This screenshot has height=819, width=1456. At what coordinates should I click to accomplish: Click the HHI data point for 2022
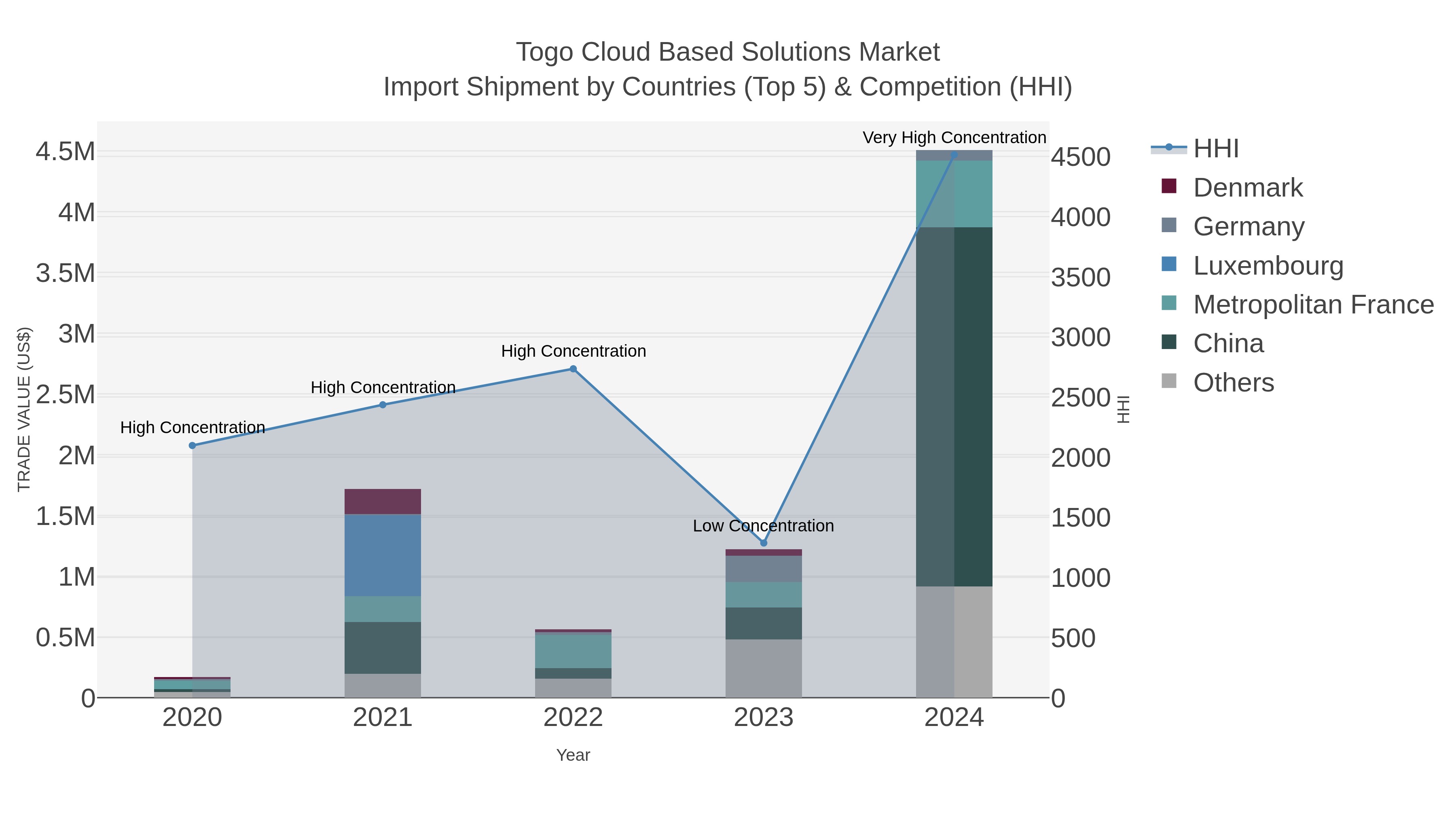[573, 369]
